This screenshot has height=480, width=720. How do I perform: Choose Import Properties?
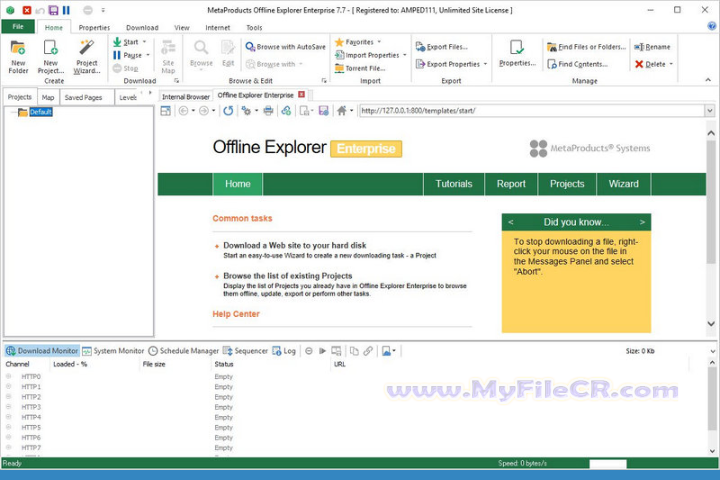click(x=367, y=55)
